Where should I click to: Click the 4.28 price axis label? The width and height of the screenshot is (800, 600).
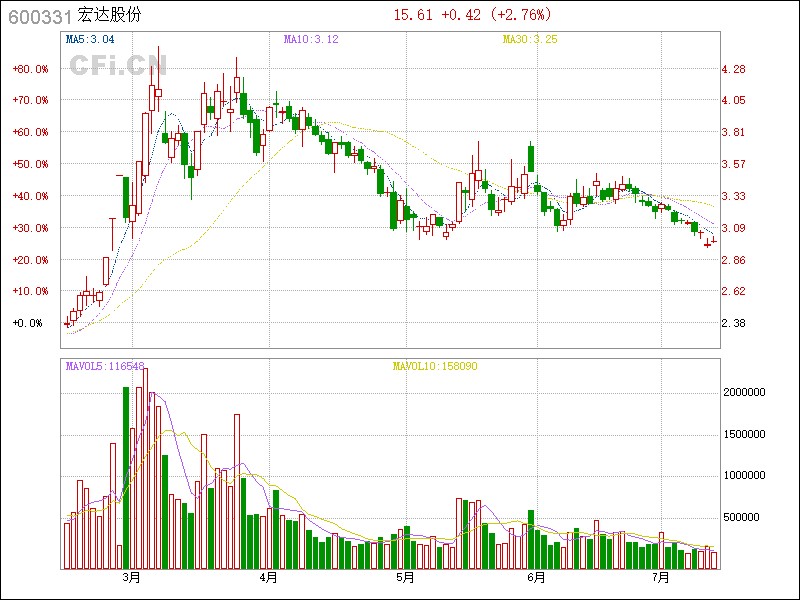tap(734, 69)
